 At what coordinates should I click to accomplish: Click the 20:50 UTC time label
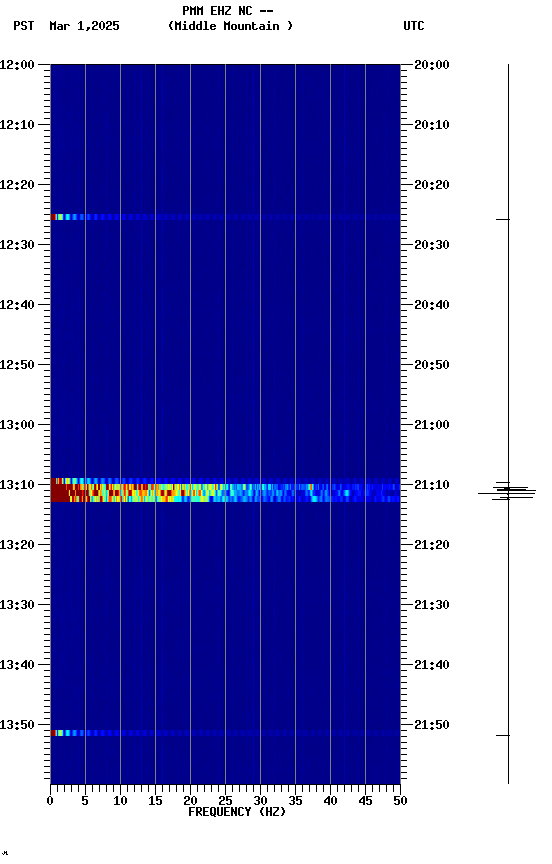(432, 365)
